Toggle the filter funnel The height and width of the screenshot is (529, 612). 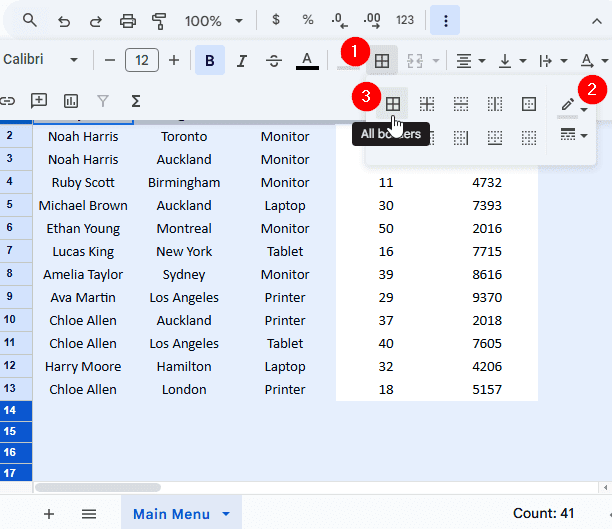pos(103,101)
